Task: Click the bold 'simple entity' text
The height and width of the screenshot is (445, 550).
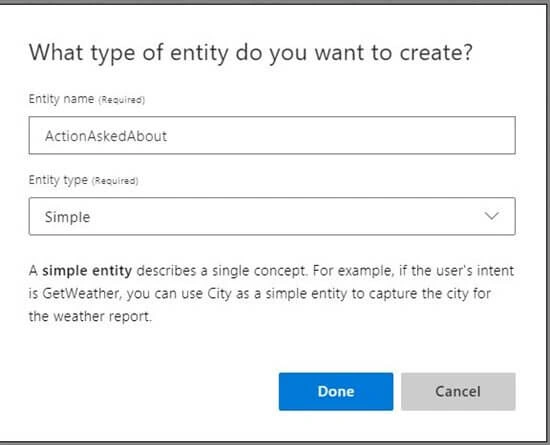Action: coord(87,271)
